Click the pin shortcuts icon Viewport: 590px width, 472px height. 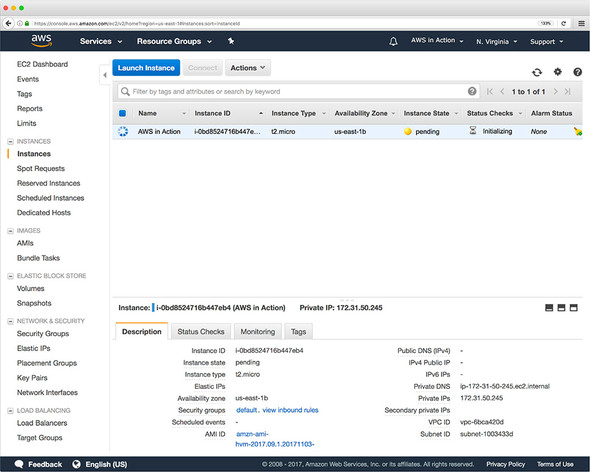click(x=231, y=41)
